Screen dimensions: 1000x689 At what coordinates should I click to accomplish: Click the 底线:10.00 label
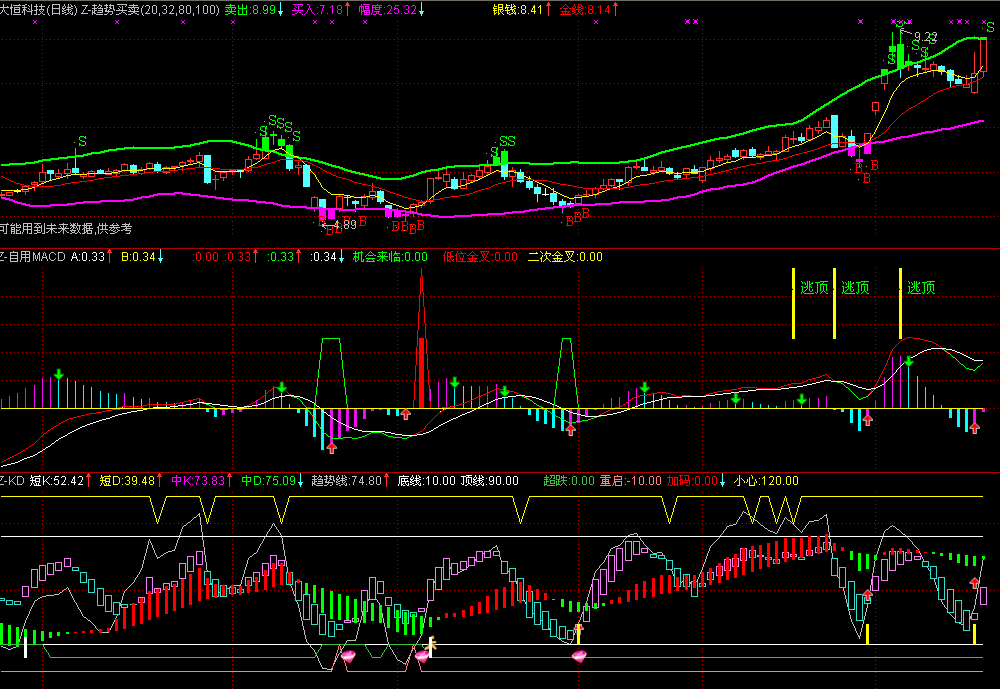pyautogui.click(x=427, y=480)
